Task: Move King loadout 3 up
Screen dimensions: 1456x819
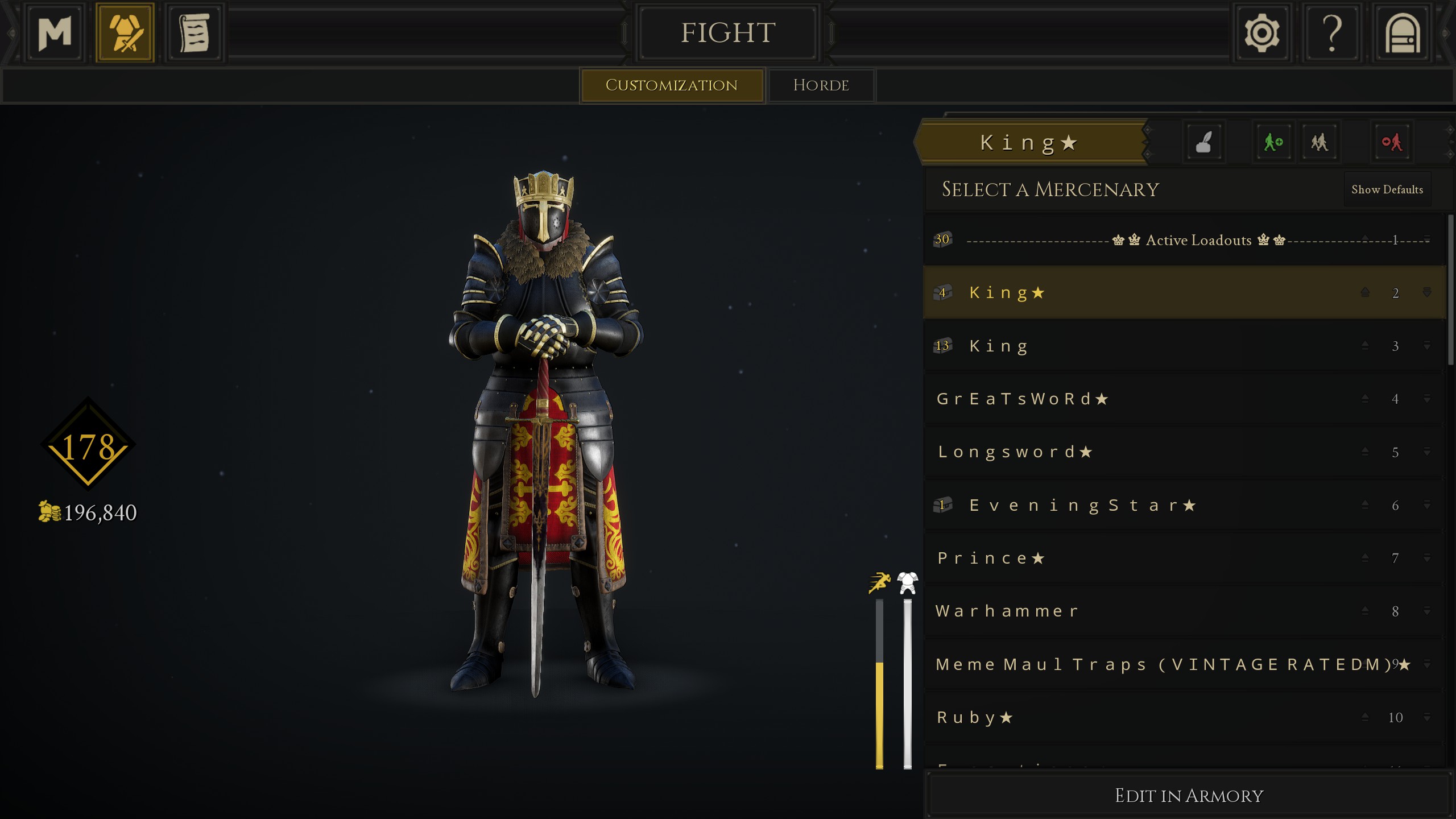Action: 1365,345
